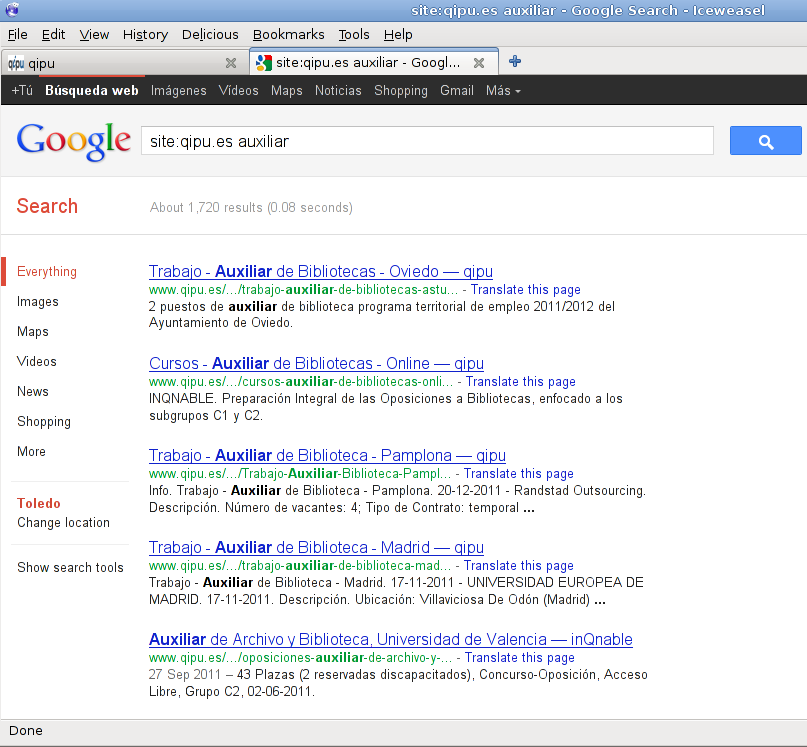Open Imágenes in the top bar
The width and height of the screenshot is (807, 747).
point(178,91)
